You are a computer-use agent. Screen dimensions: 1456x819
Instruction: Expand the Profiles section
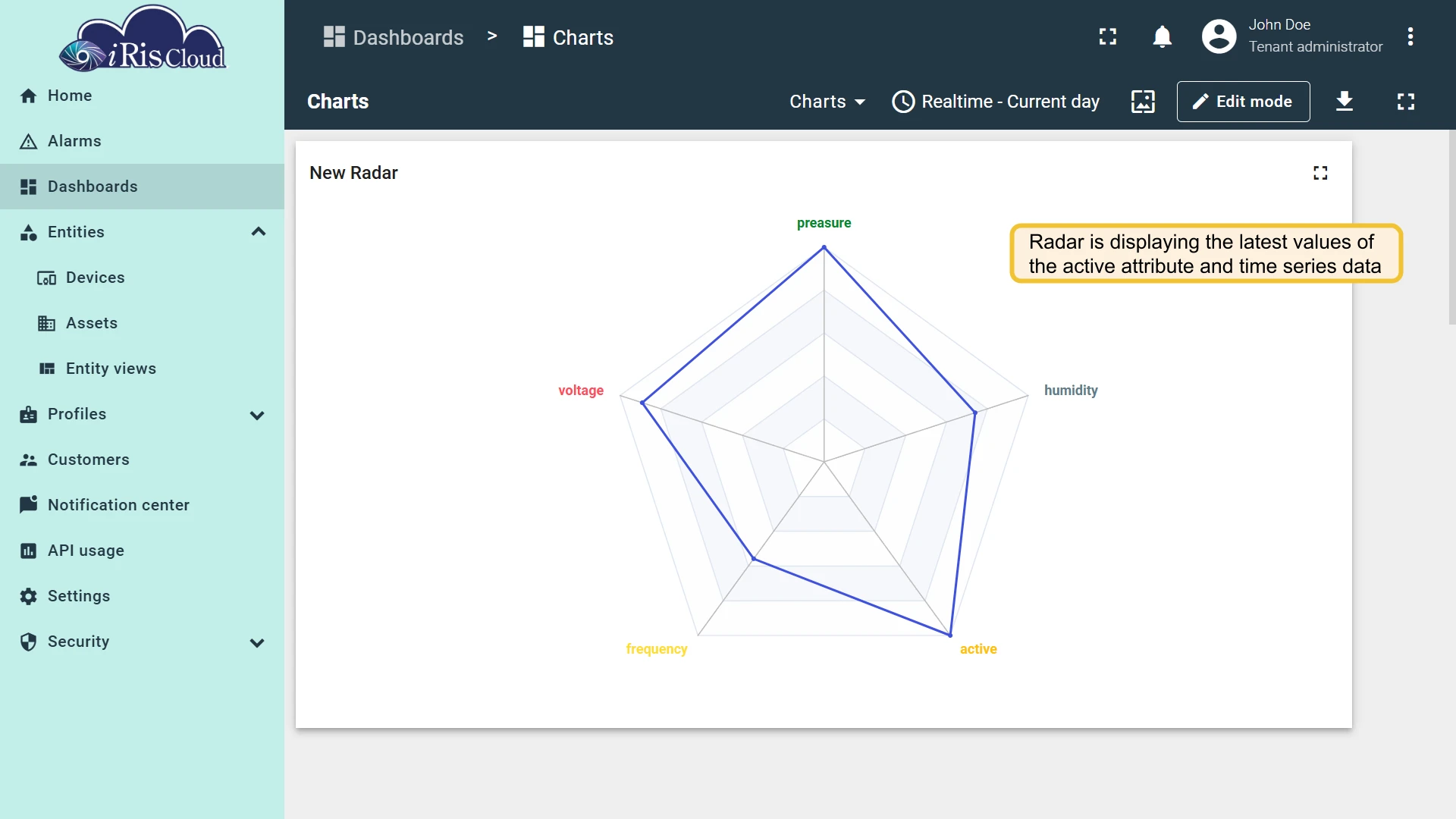pos(257,415)
